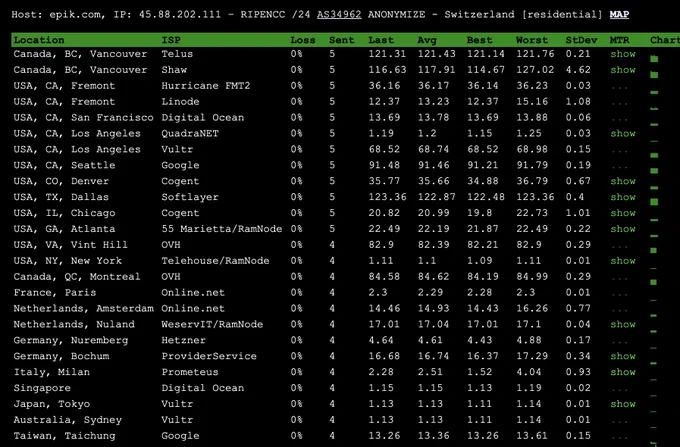Show MTR for Vancouver Shaw row

tap(623, 70)
